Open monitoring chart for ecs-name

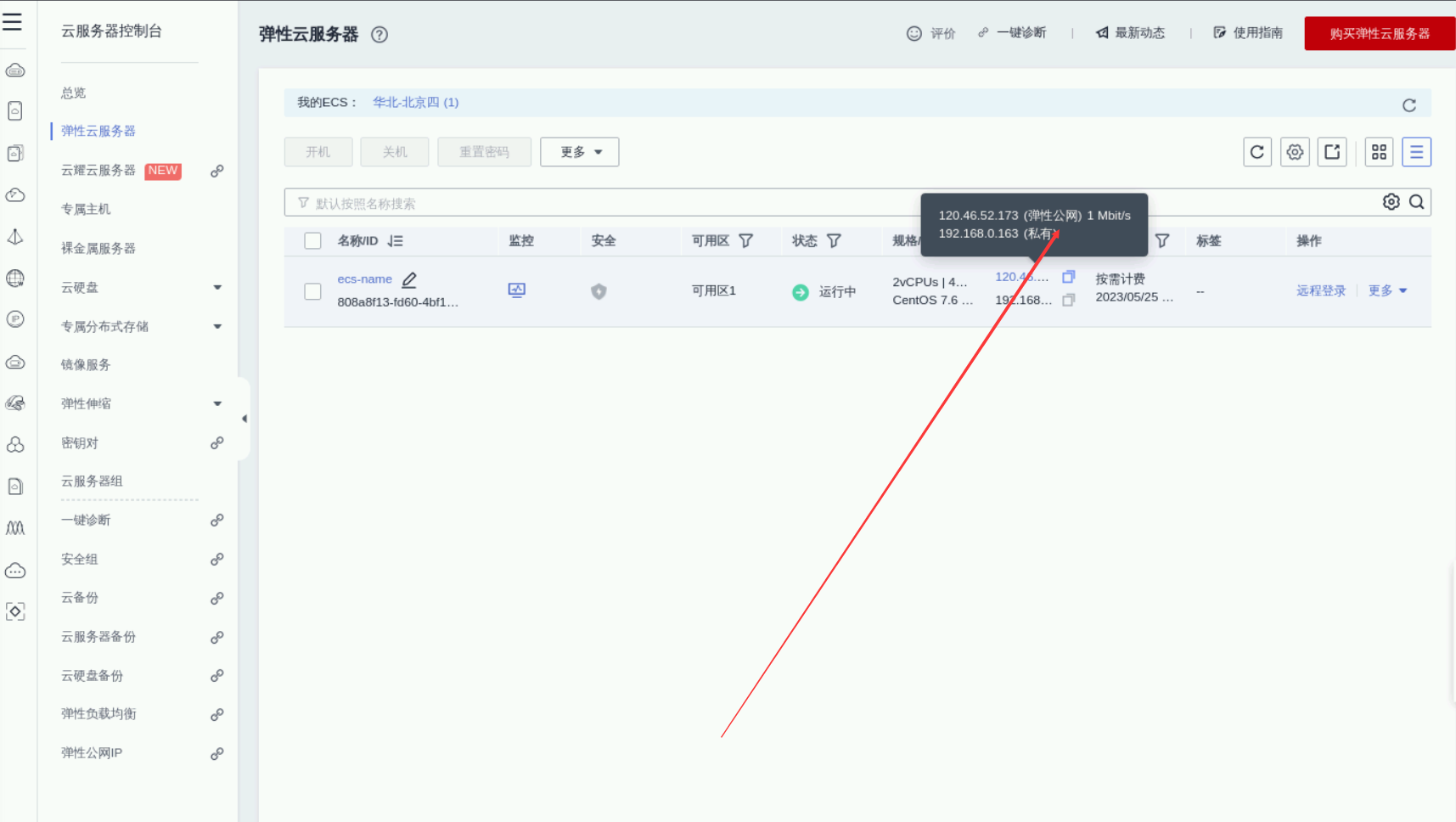(x=517, y=290)
